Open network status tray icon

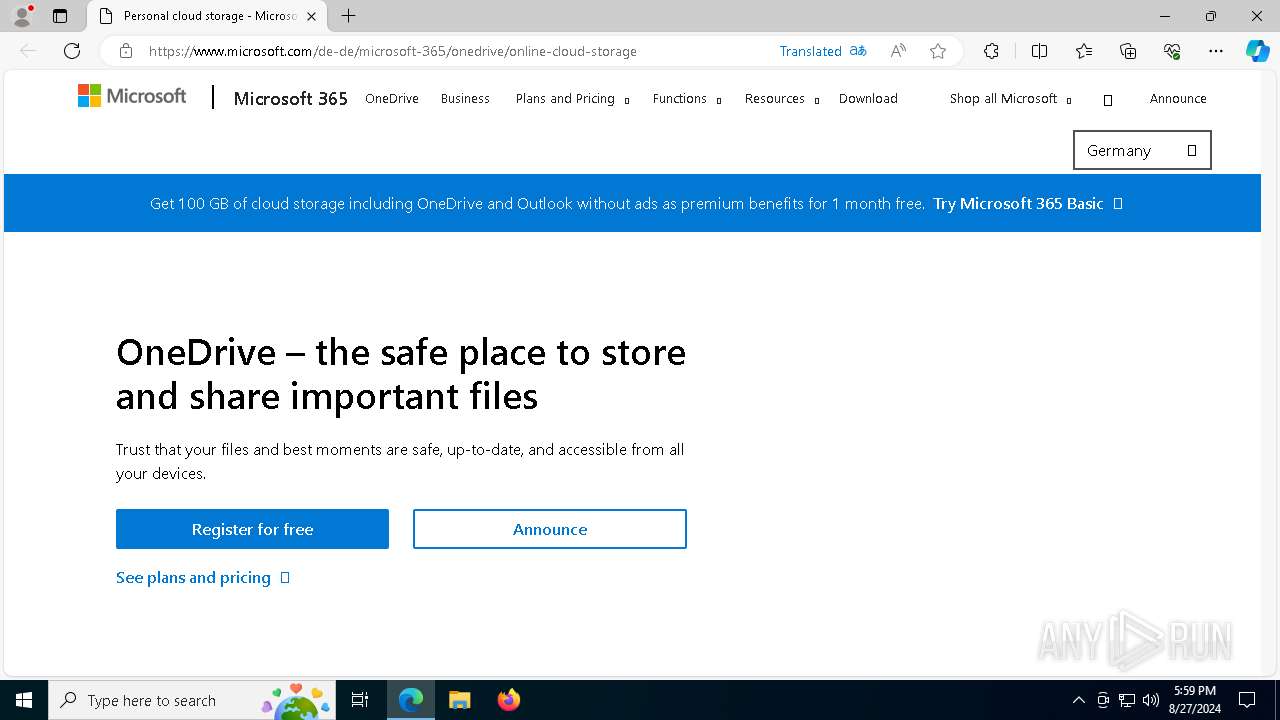1127,700
